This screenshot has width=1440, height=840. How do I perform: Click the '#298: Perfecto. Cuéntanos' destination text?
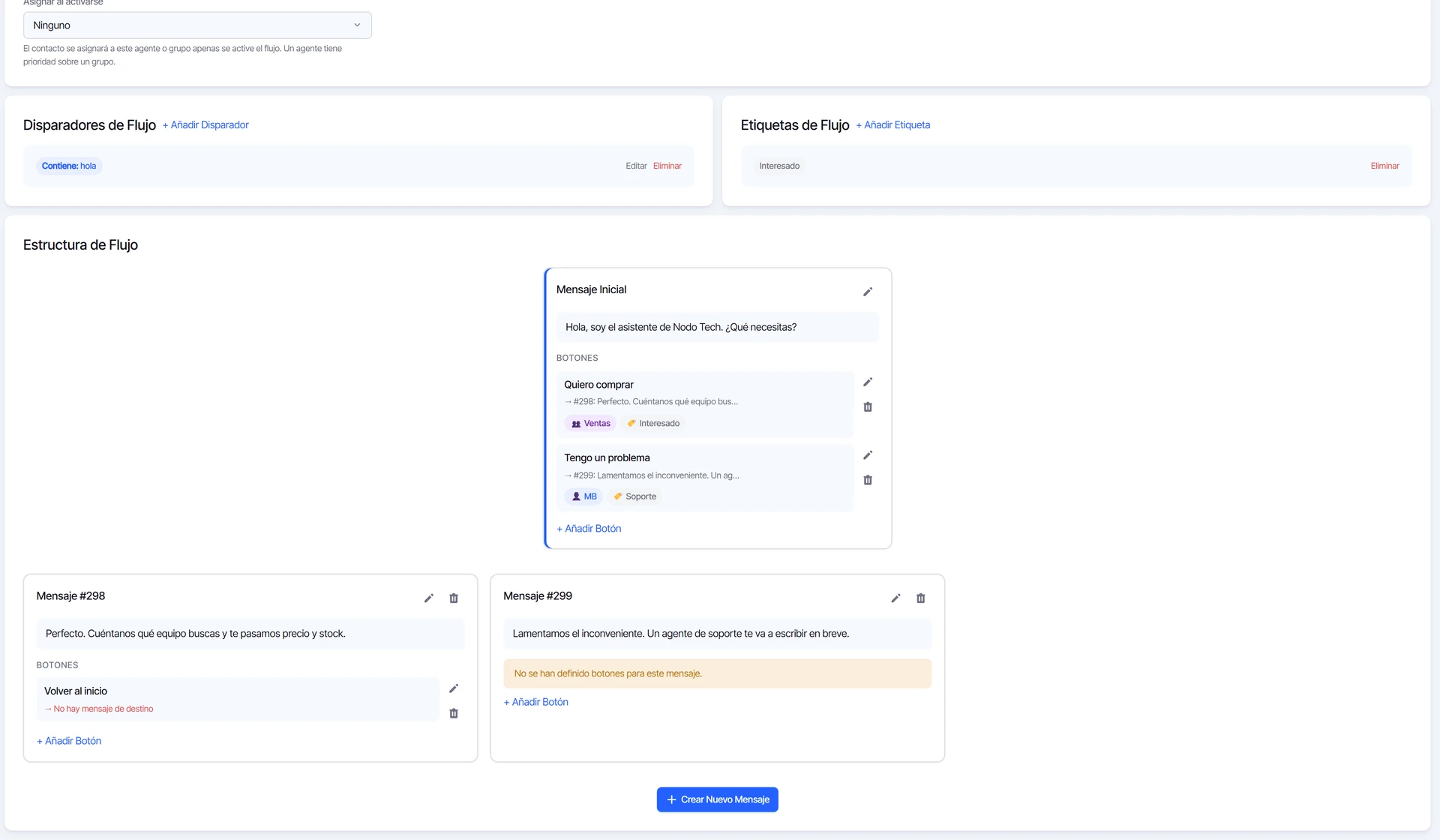pyautogui.click(x=651, y=402)
